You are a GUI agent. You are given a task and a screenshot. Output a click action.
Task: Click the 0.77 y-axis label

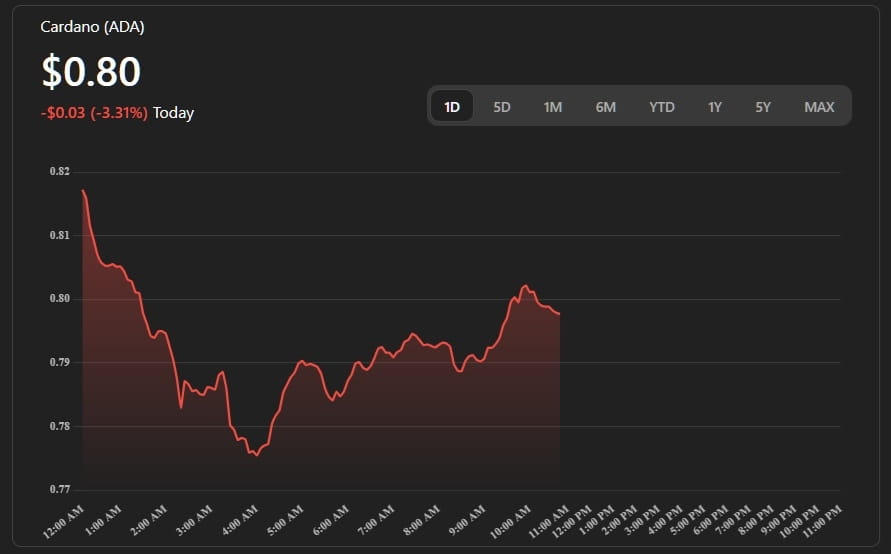point(60,490)
